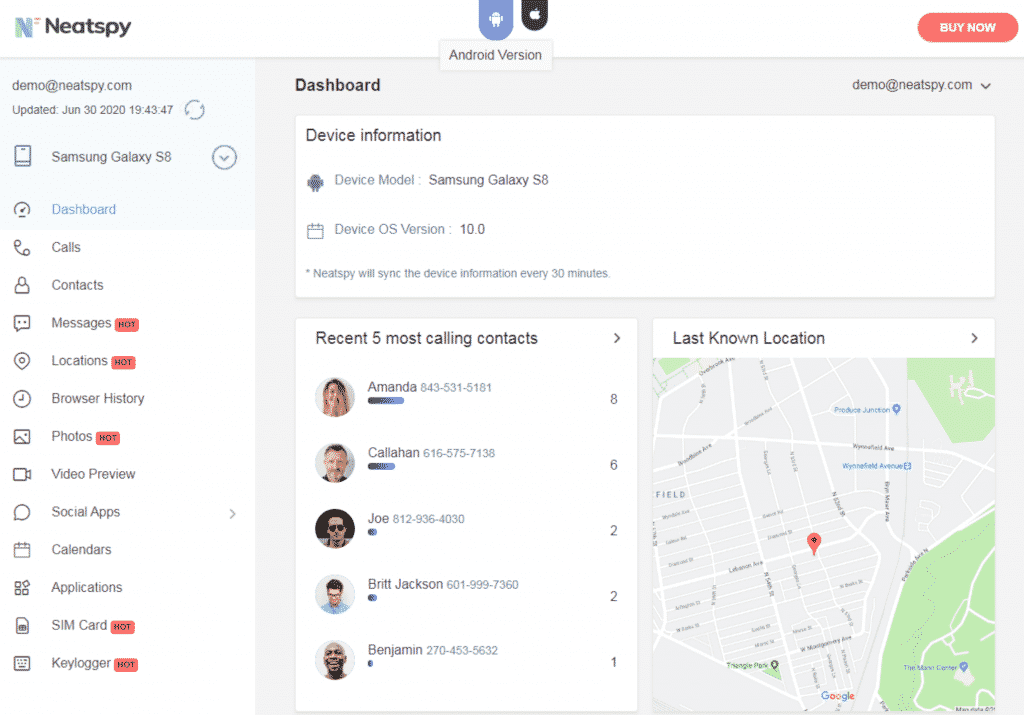Open the Applications sidebar entry

[x=88, y=587]
